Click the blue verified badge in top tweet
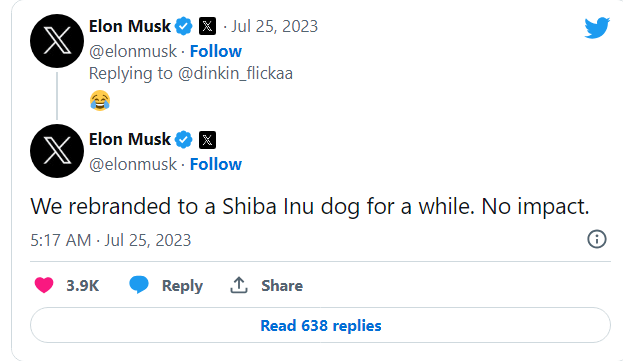 184,27
